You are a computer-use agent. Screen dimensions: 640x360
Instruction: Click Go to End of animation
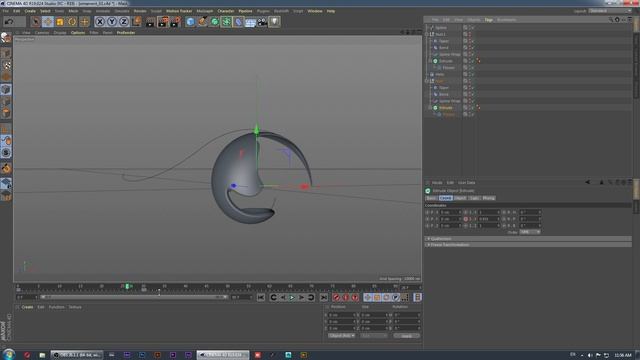click(x=324, y=298)
